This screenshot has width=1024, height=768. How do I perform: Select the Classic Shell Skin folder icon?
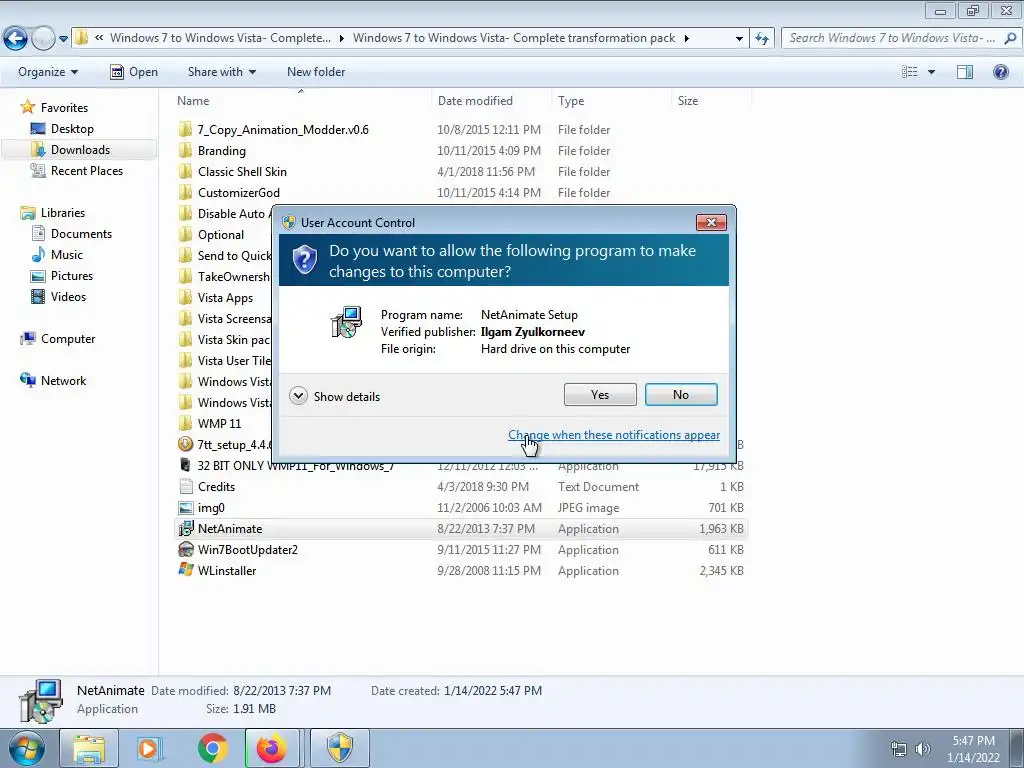[x=185, y=171]
